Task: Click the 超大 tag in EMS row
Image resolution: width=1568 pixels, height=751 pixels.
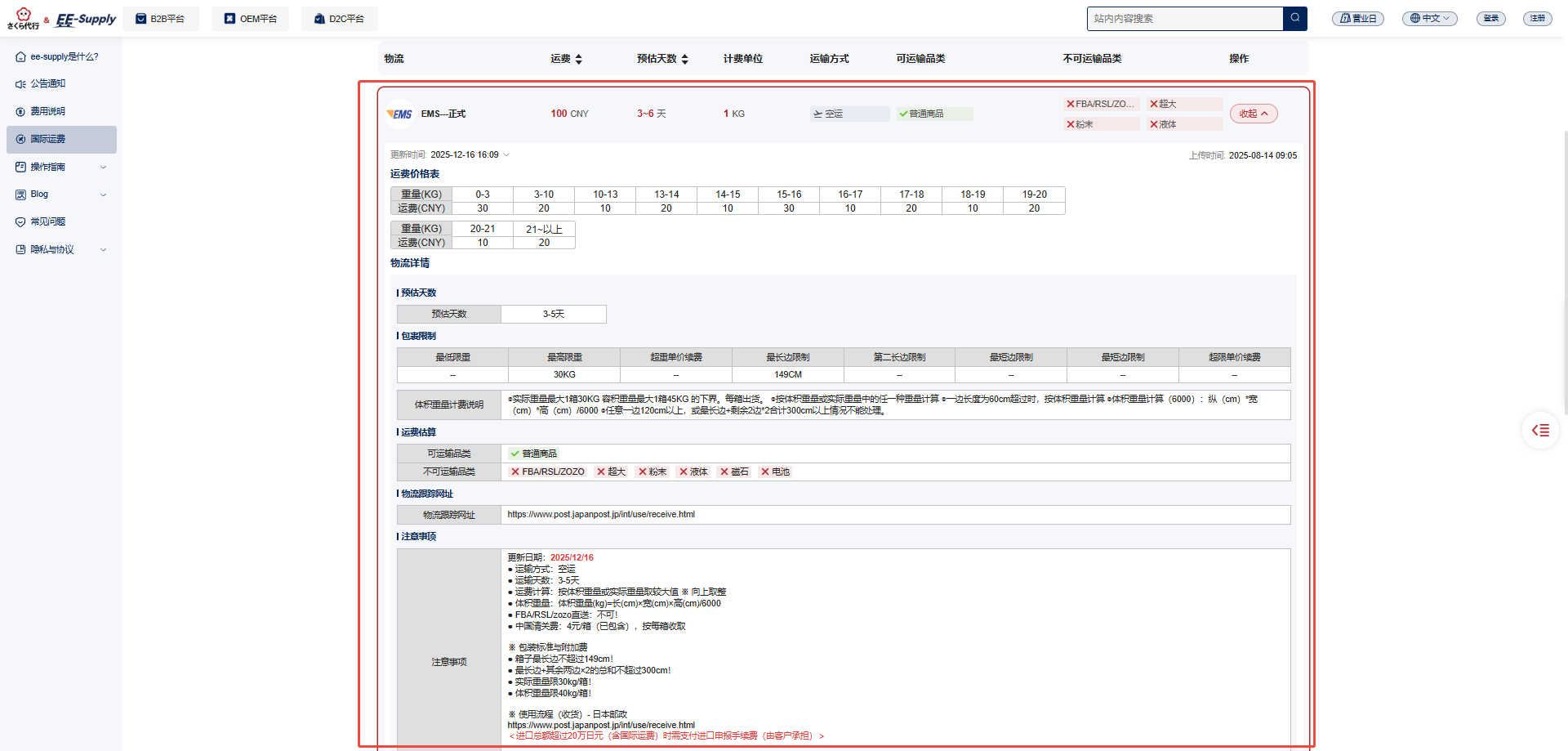Action: [1185, 104]
